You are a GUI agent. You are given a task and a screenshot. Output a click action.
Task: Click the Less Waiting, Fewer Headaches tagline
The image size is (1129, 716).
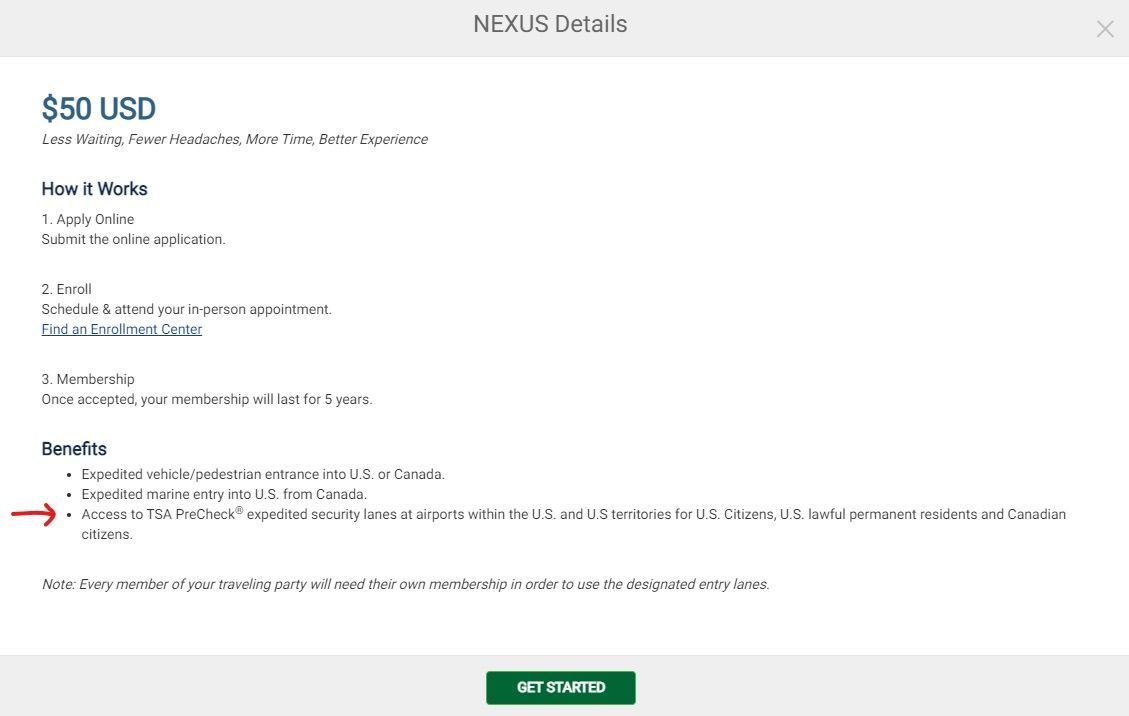coord(235,139)
